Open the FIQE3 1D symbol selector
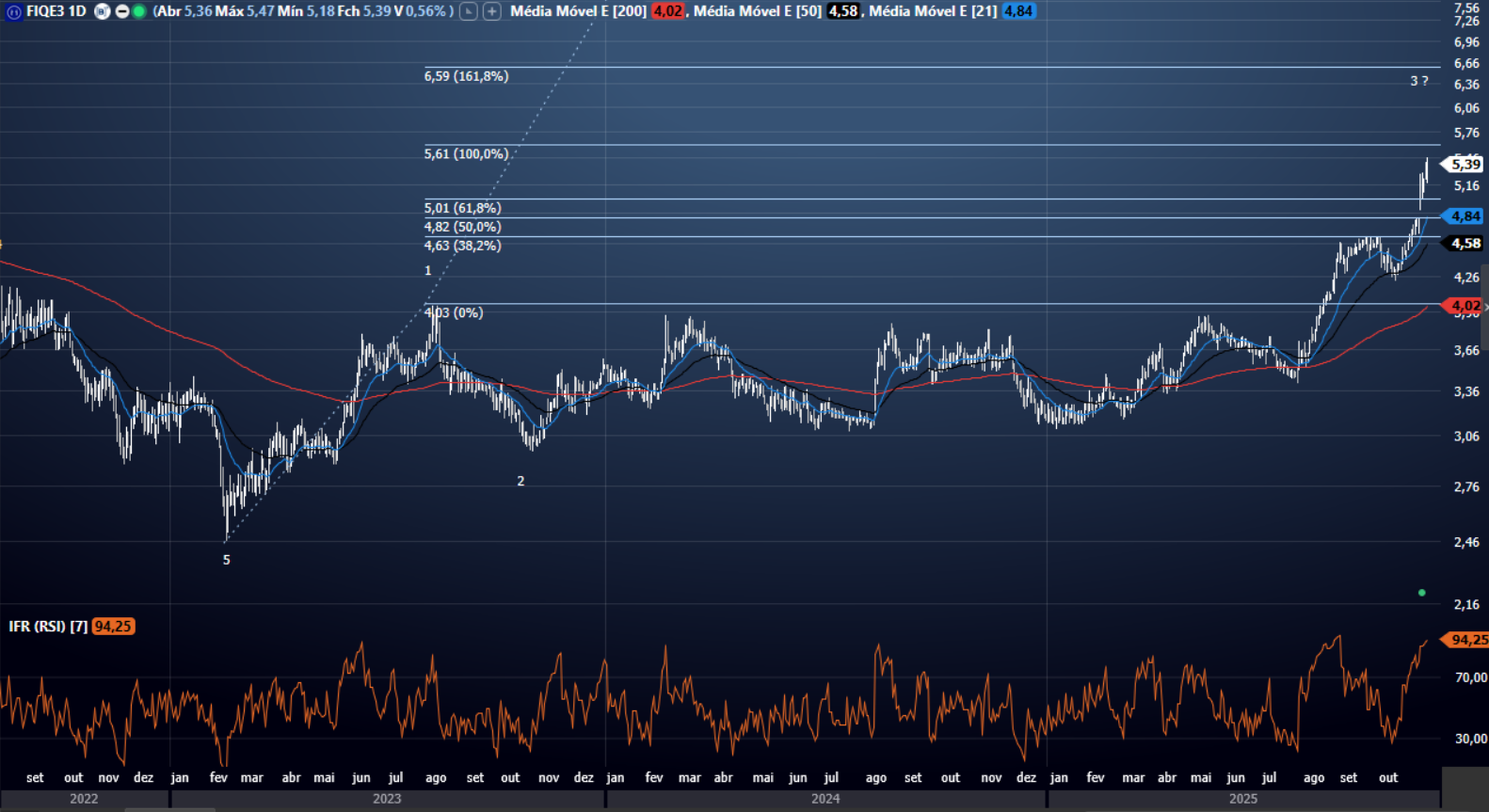Viewport: 1489px width, 812px height. (56, 11)
